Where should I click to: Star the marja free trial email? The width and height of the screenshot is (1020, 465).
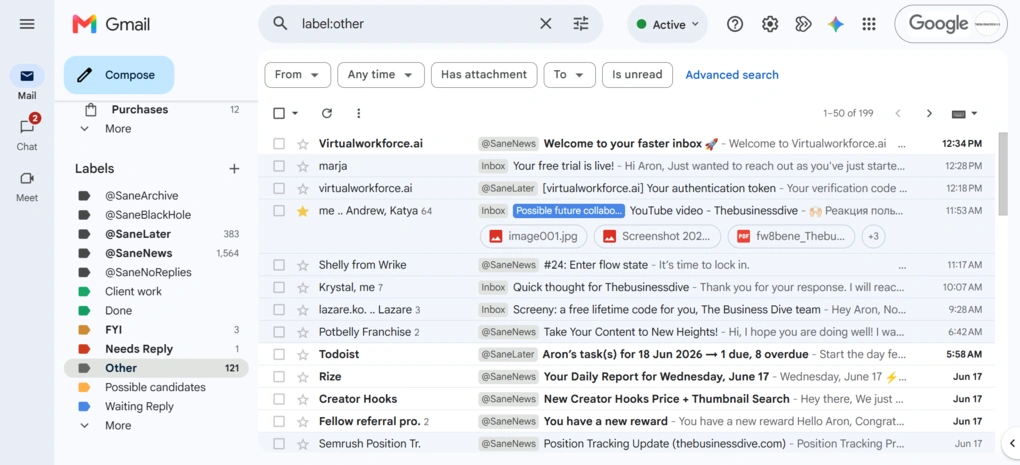302,166
